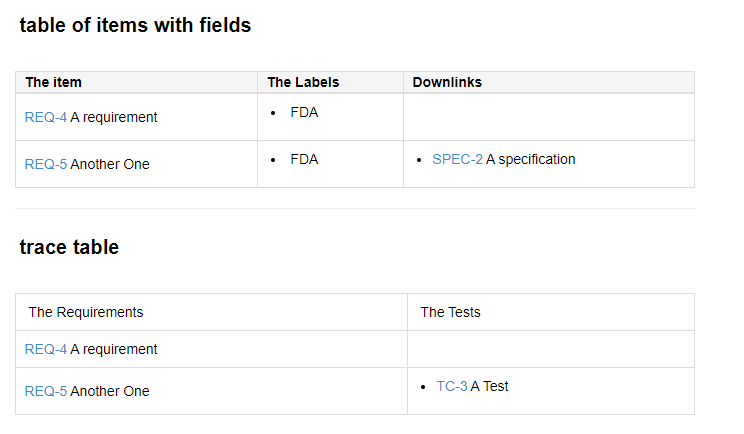Open REQ-5 link in the trace table
The image size is (744, 434).
pyautogui.click(x=46, y=391)
